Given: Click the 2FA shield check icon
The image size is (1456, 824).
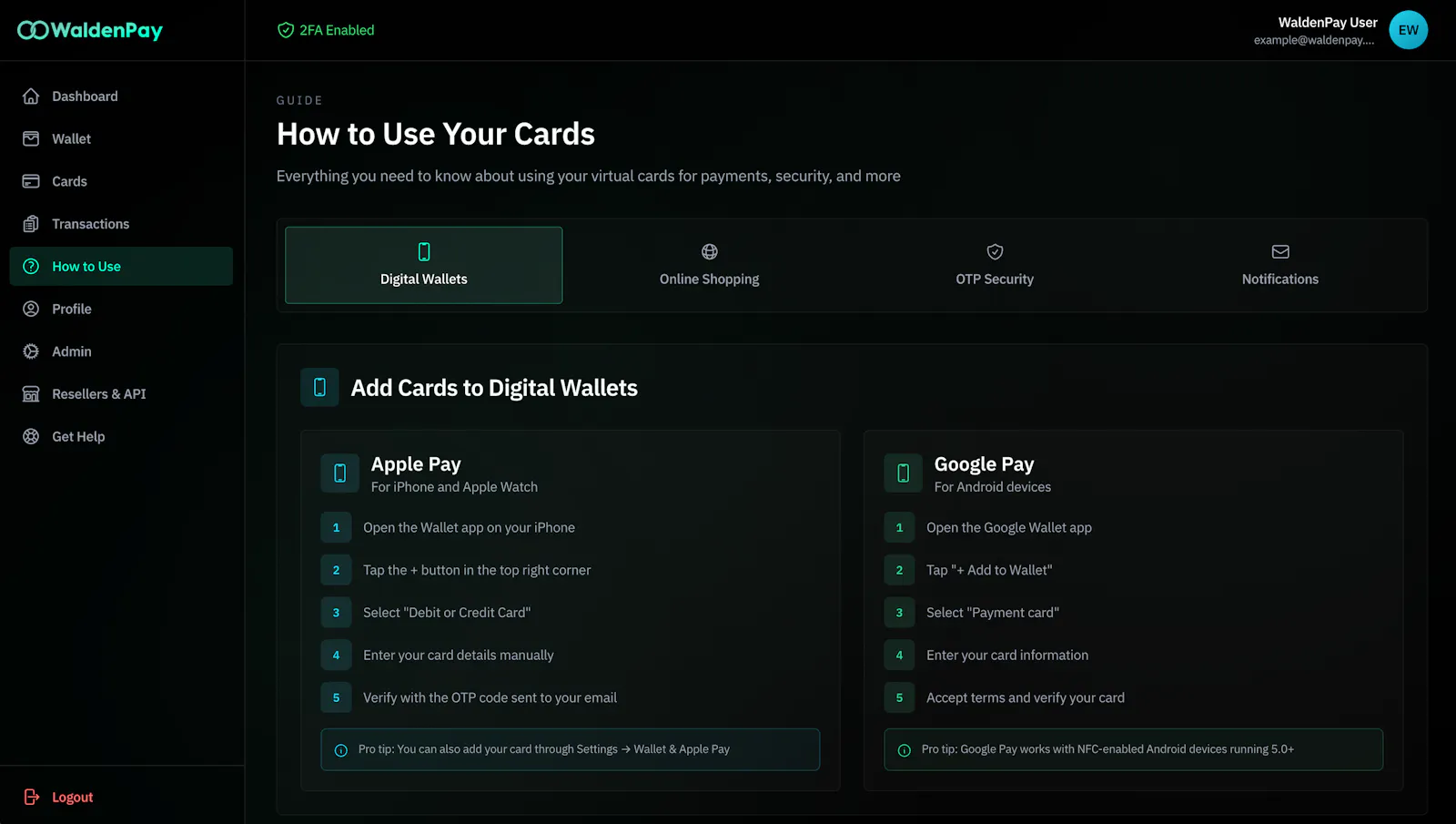Looking at the screenshot, I should (x=286, y=30).
